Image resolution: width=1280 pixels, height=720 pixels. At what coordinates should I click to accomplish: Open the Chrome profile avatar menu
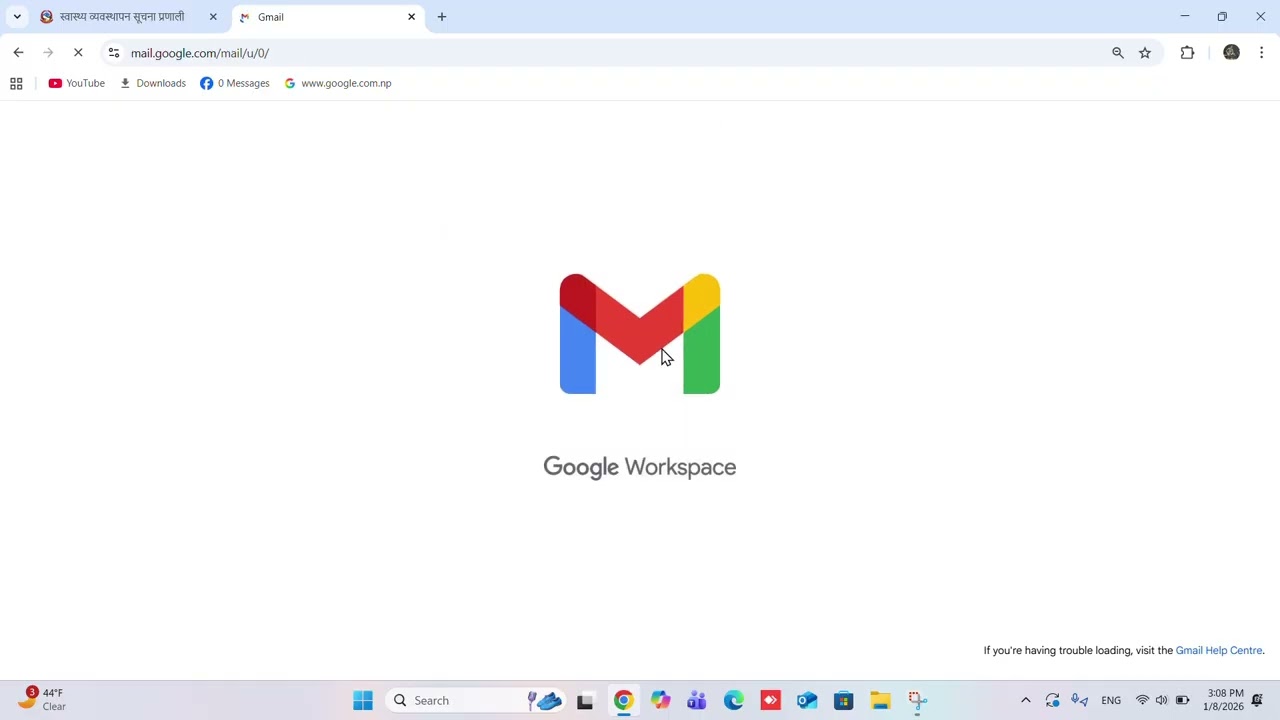pos(1231,53)
